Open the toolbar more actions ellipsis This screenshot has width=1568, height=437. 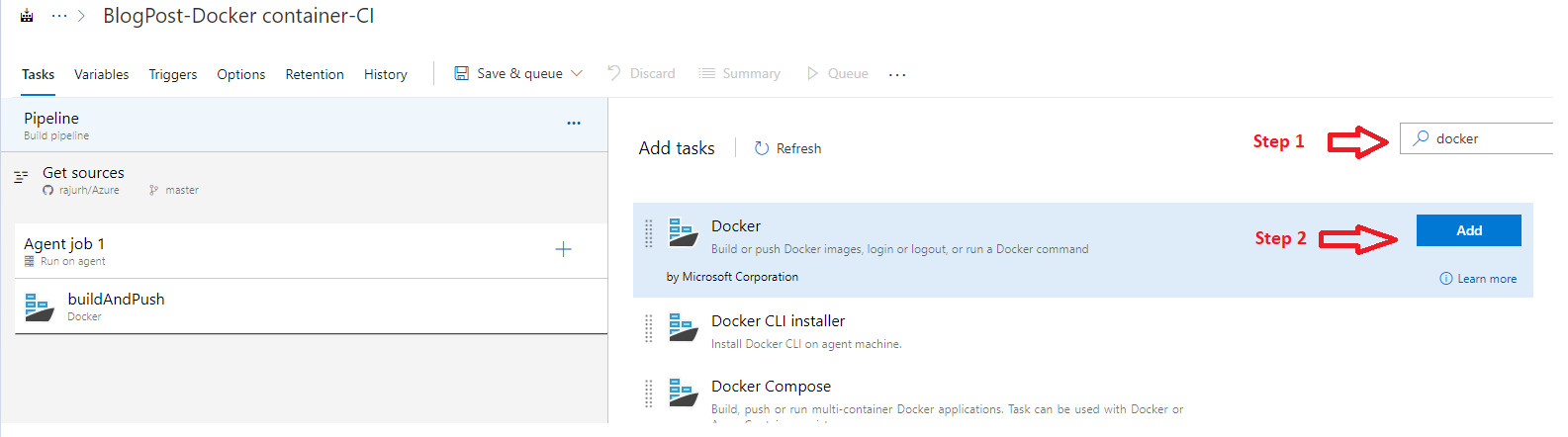(x=897, y=74)
